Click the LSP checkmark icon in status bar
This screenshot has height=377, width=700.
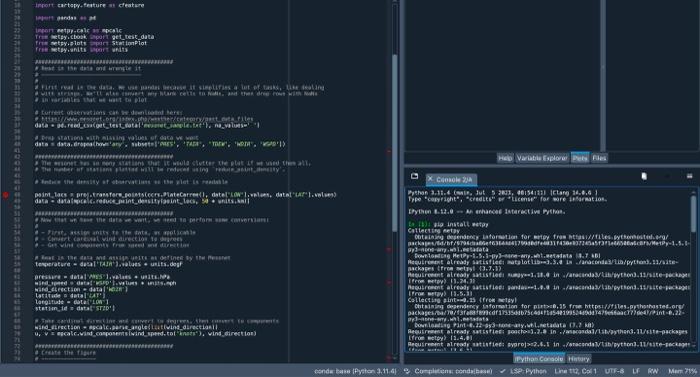point(503,371)
